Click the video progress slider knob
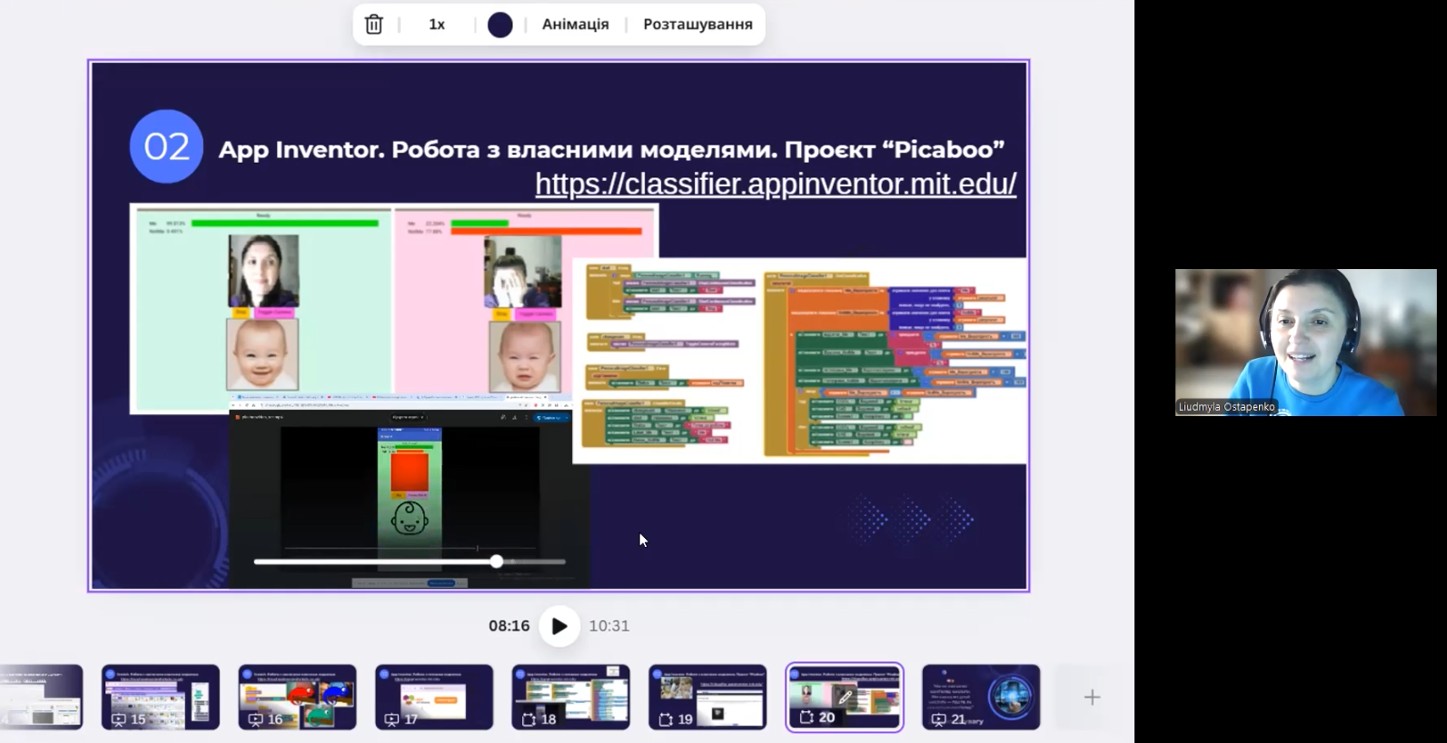1447x743 pixels. tap(496, 562)
